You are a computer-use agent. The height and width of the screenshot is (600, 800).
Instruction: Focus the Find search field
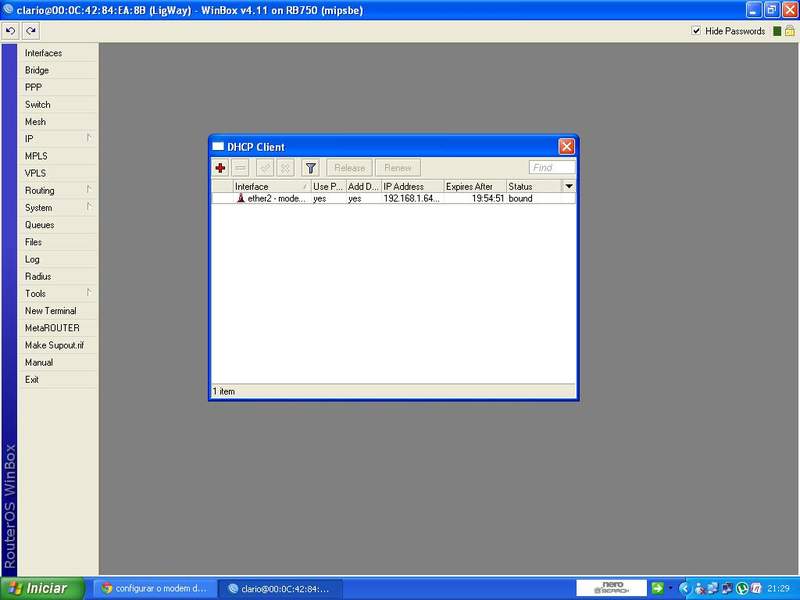tap(552, 168)
